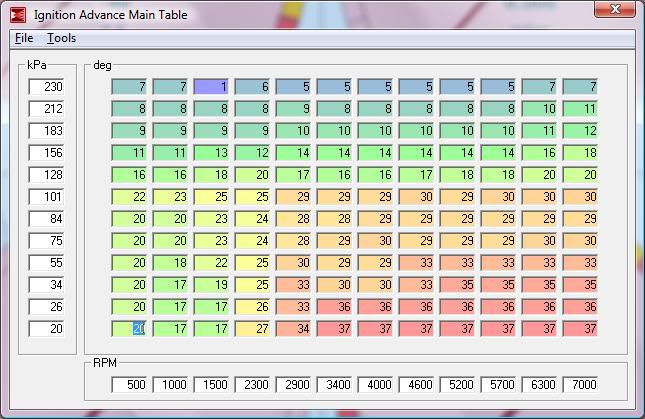This screenshot has width=645, height=419.
Task: Select advance cell at 230 kPa, 2300 RPM
Action: pos(252,87)
